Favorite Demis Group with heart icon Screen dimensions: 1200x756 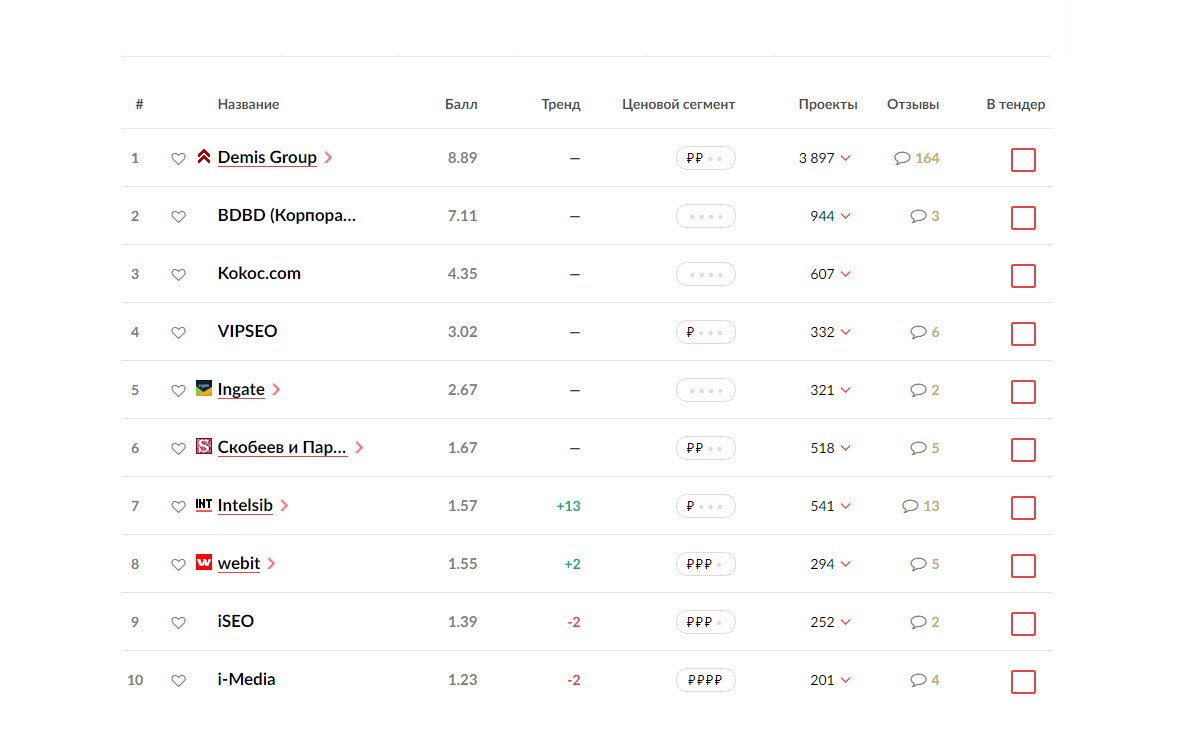point(178,158)
